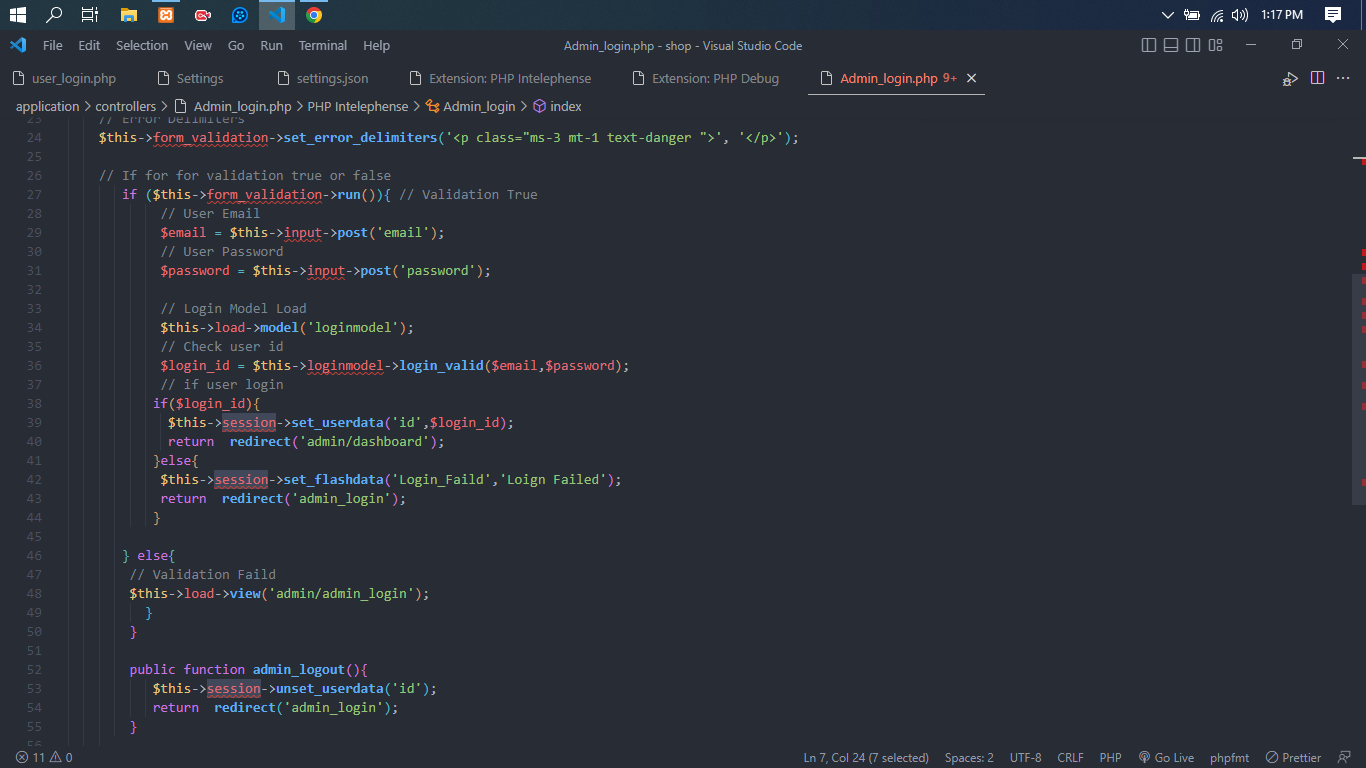Click 'admin/dashboard' redirect string on line 40
1366x768 pixels.
pos(363,441)
